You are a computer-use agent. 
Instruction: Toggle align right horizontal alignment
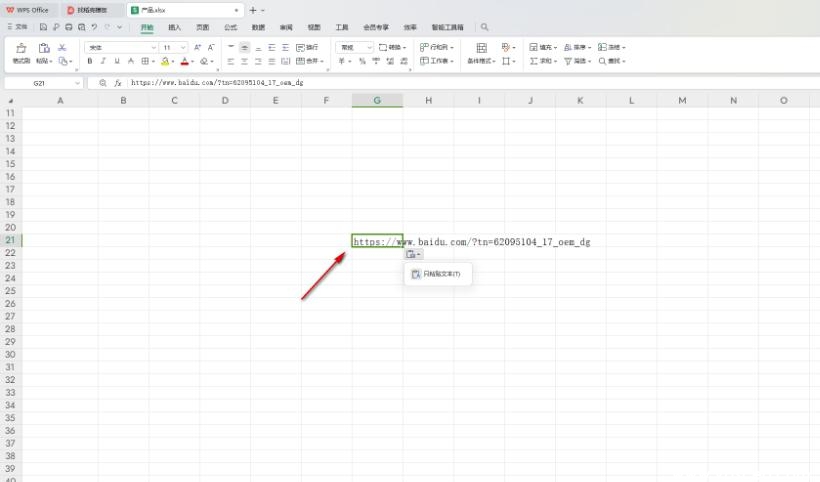click(258, 61)
